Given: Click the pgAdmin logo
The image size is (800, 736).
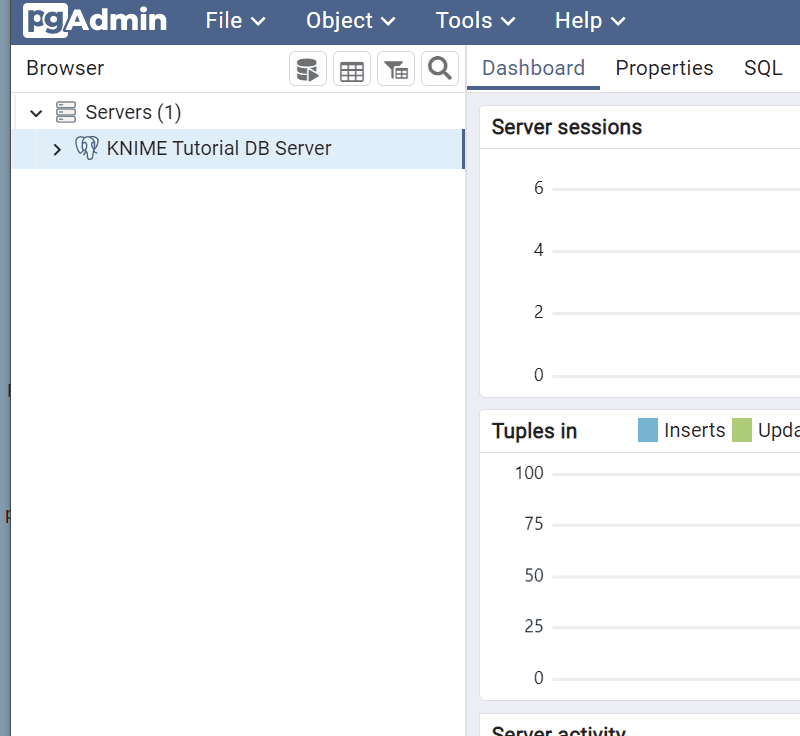Looking at the screenshot, I should click(x=95, y=20).
